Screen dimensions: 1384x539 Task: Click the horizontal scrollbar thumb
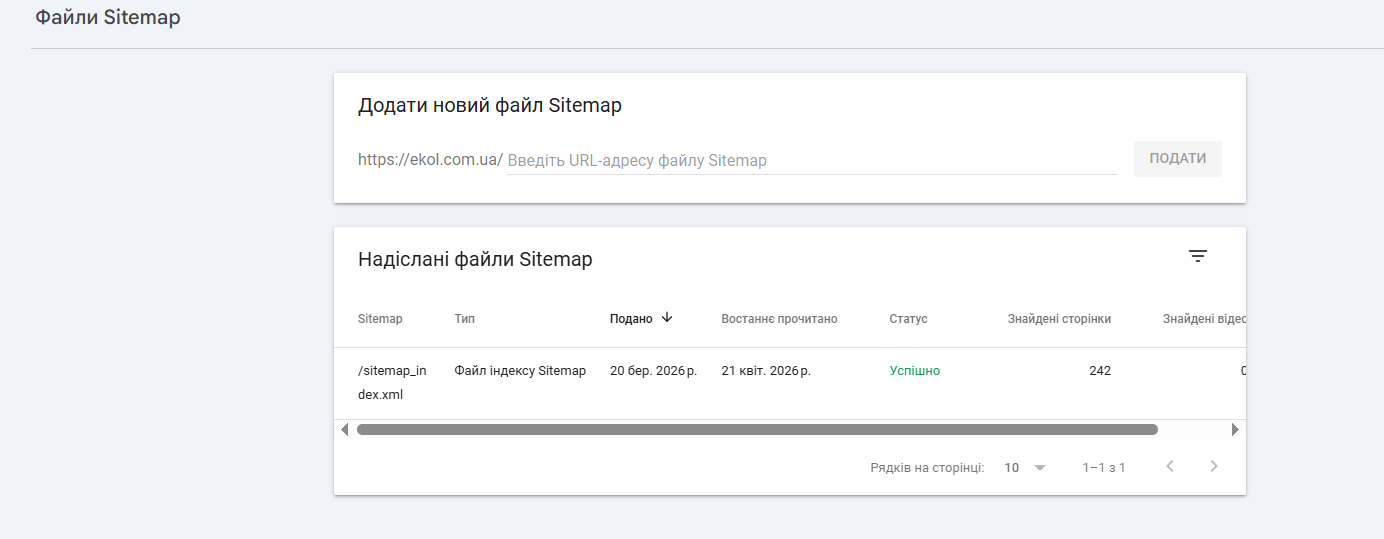pos(756,430)
